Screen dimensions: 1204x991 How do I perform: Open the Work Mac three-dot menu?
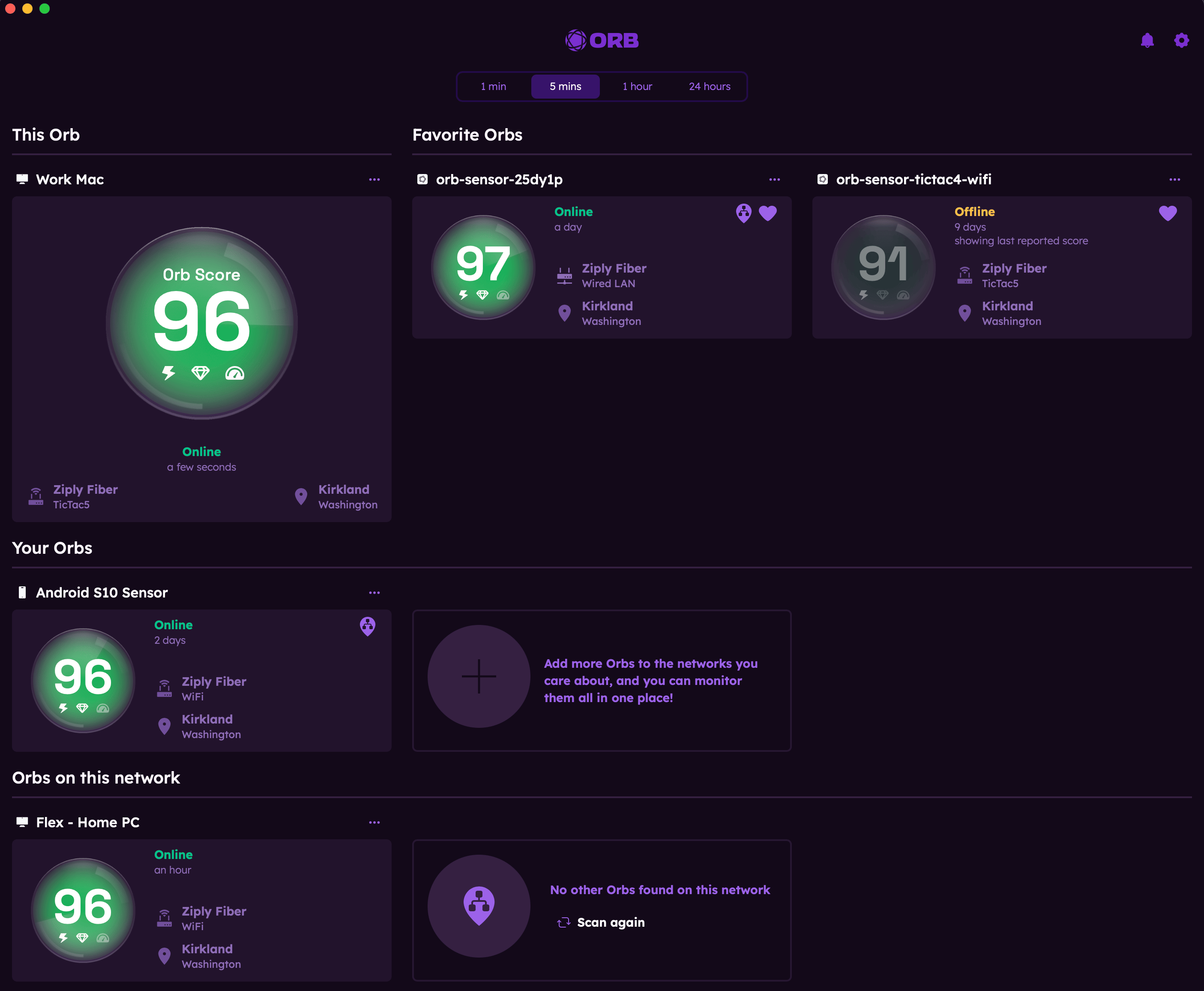tap(374, 180)
